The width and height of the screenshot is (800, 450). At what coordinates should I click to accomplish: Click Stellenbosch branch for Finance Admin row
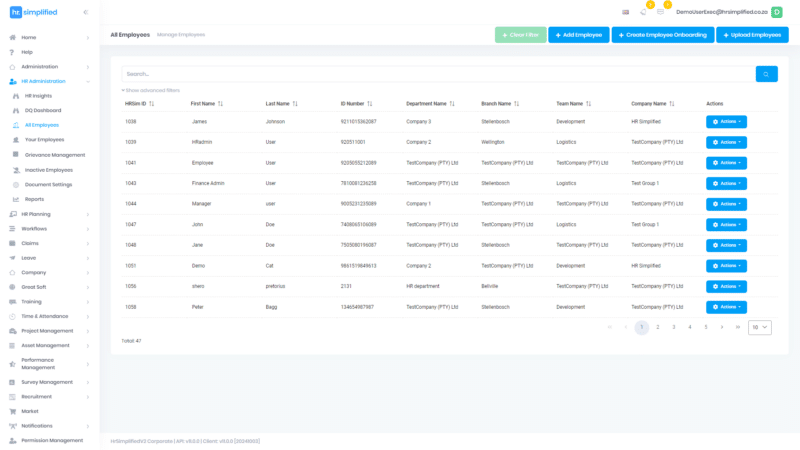pos(495,183)
